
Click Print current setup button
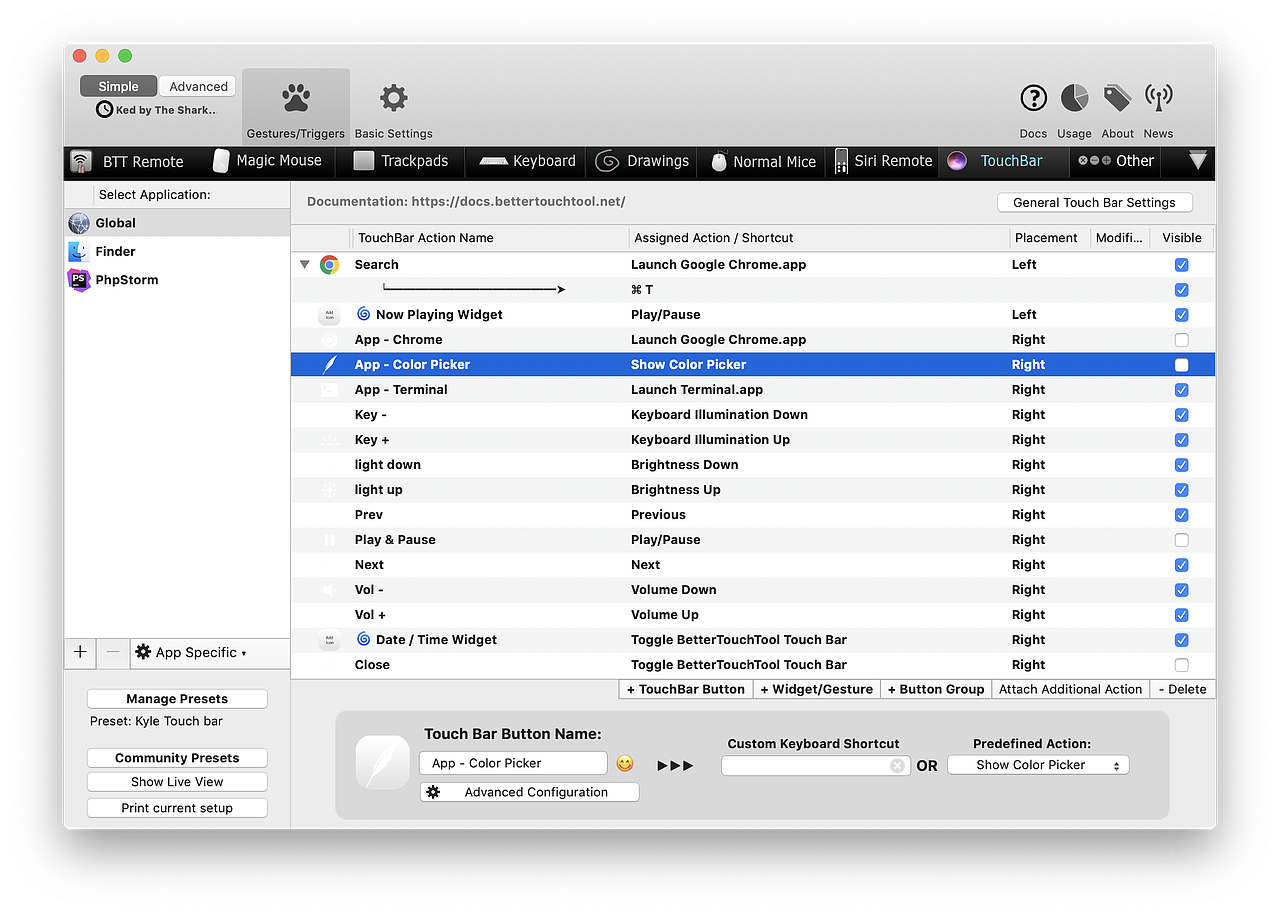pos(177,808)
